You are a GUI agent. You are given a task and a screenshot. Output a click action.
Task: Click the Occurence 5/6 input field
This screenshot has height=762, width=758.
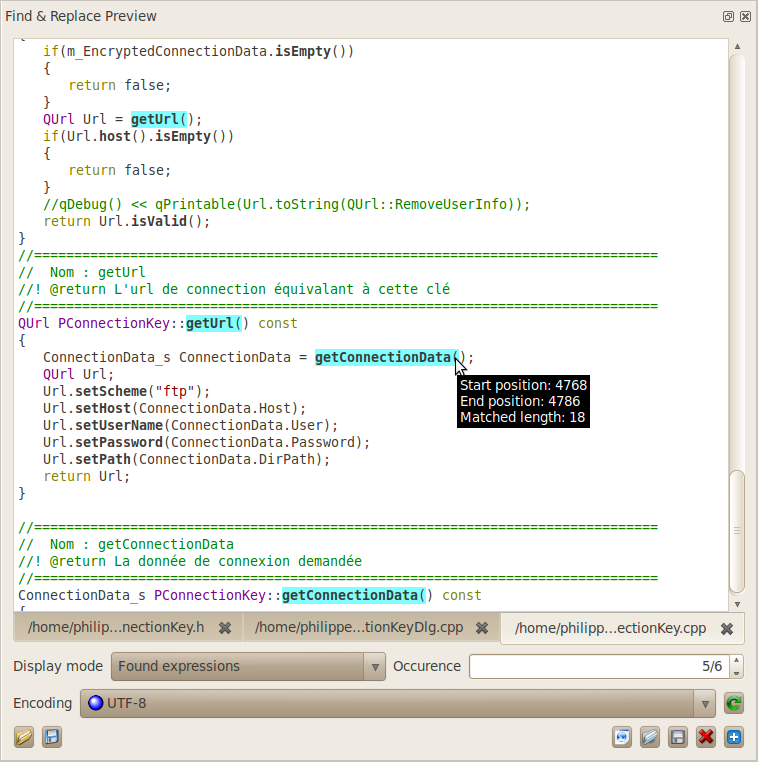pos(598,666)
